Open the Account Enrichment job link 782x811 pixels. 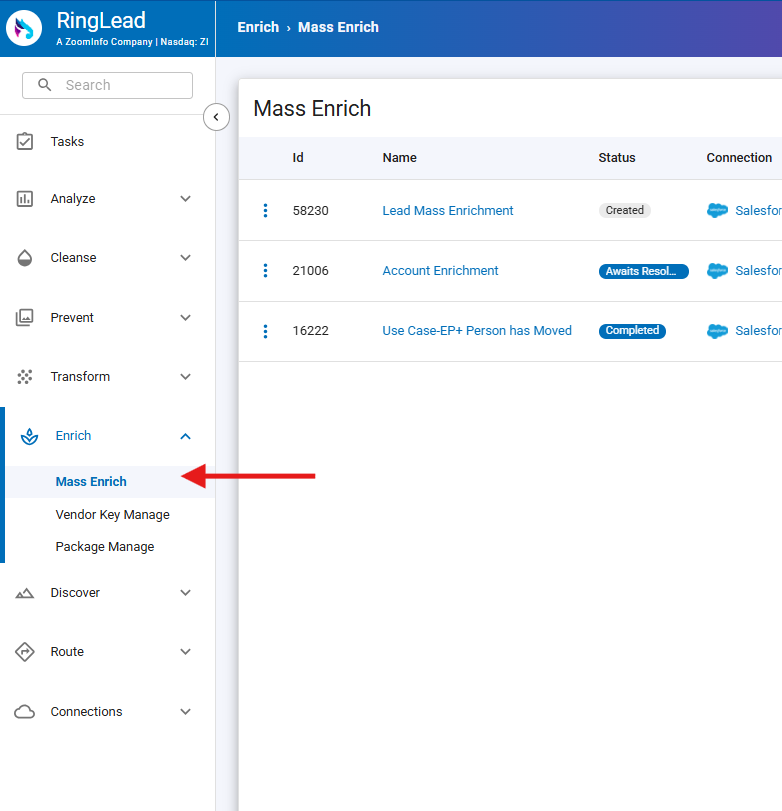(440, 270)
